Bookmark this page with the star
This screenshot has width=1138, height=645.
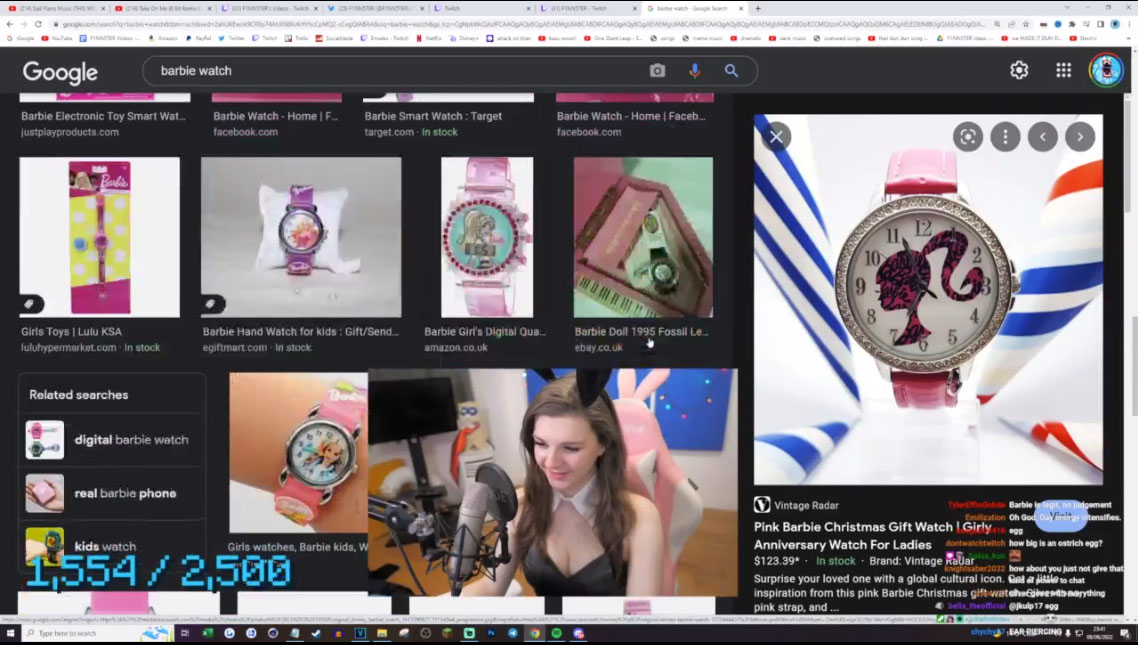click(1026, 24)
